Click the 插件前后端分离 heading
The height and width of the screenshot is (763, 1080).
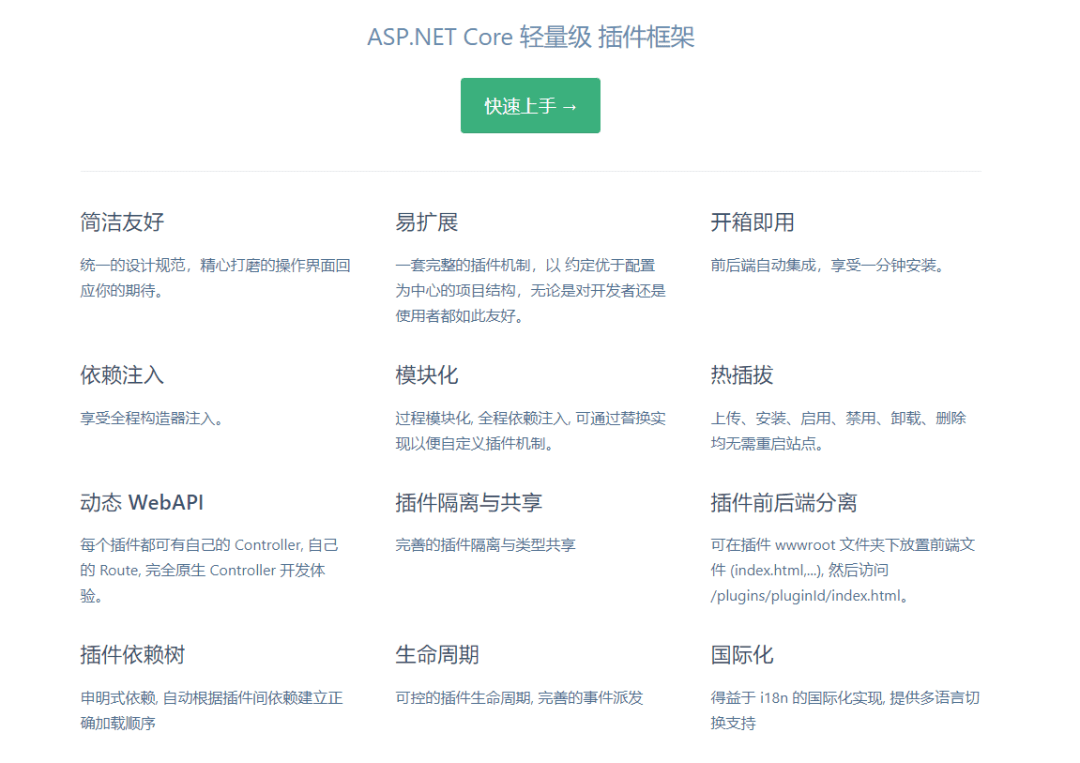784,503
